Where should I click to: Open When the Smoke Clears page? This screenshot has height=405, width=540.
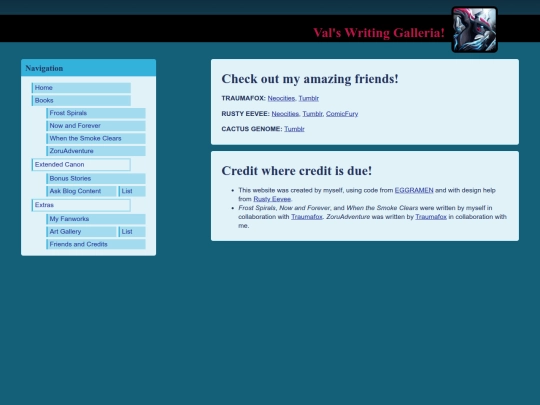96,138
